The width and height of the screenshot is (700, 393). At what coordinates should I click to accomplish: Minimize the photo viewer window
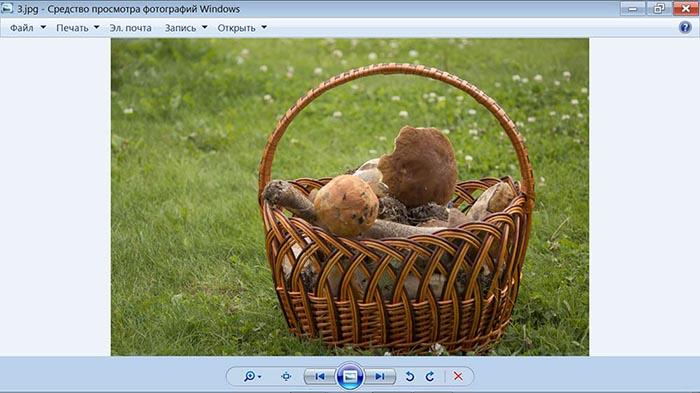click(633, 8)
